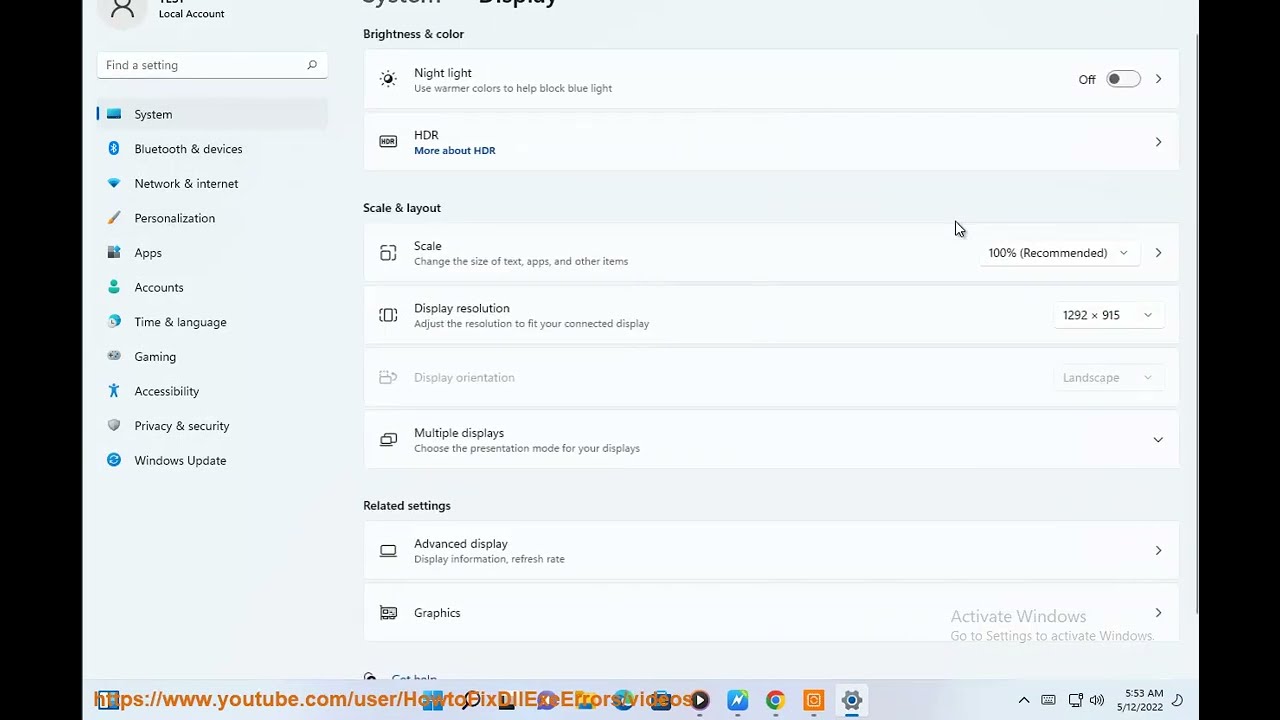Click the user avatar icon above Local Account
The width and height of the screenshot is (1280, 720).
123,10
